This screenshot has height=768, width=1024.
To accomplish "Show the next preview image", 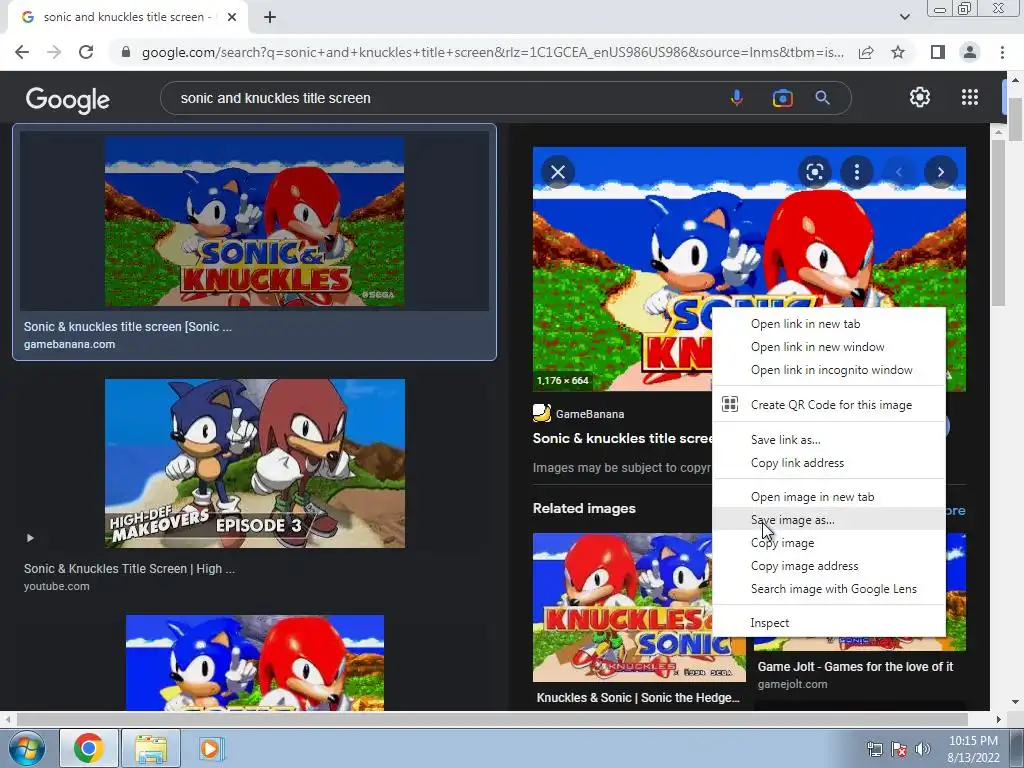I will click(940, 172).
